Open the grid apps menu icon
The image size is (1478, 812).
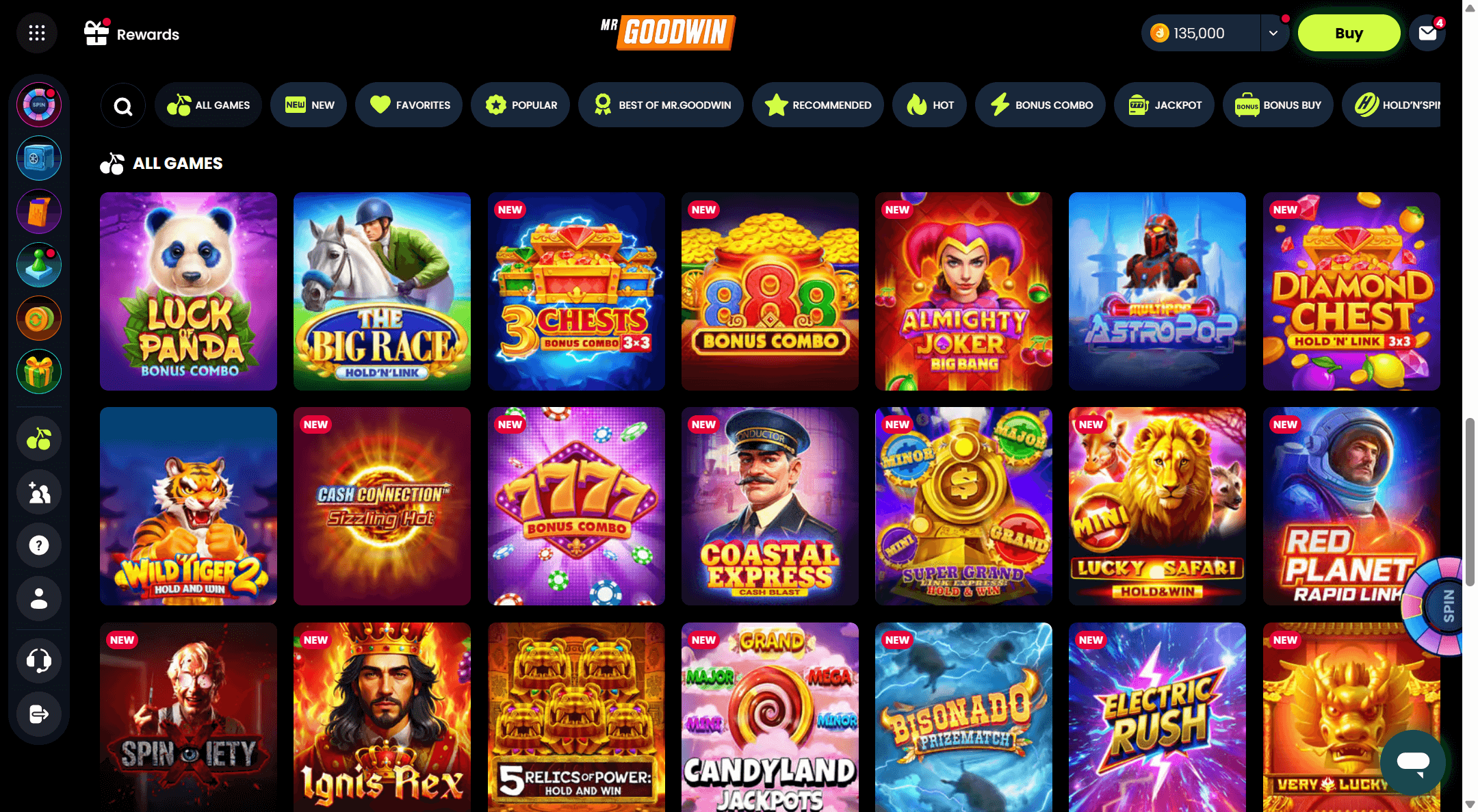click(x=37, y=33)
